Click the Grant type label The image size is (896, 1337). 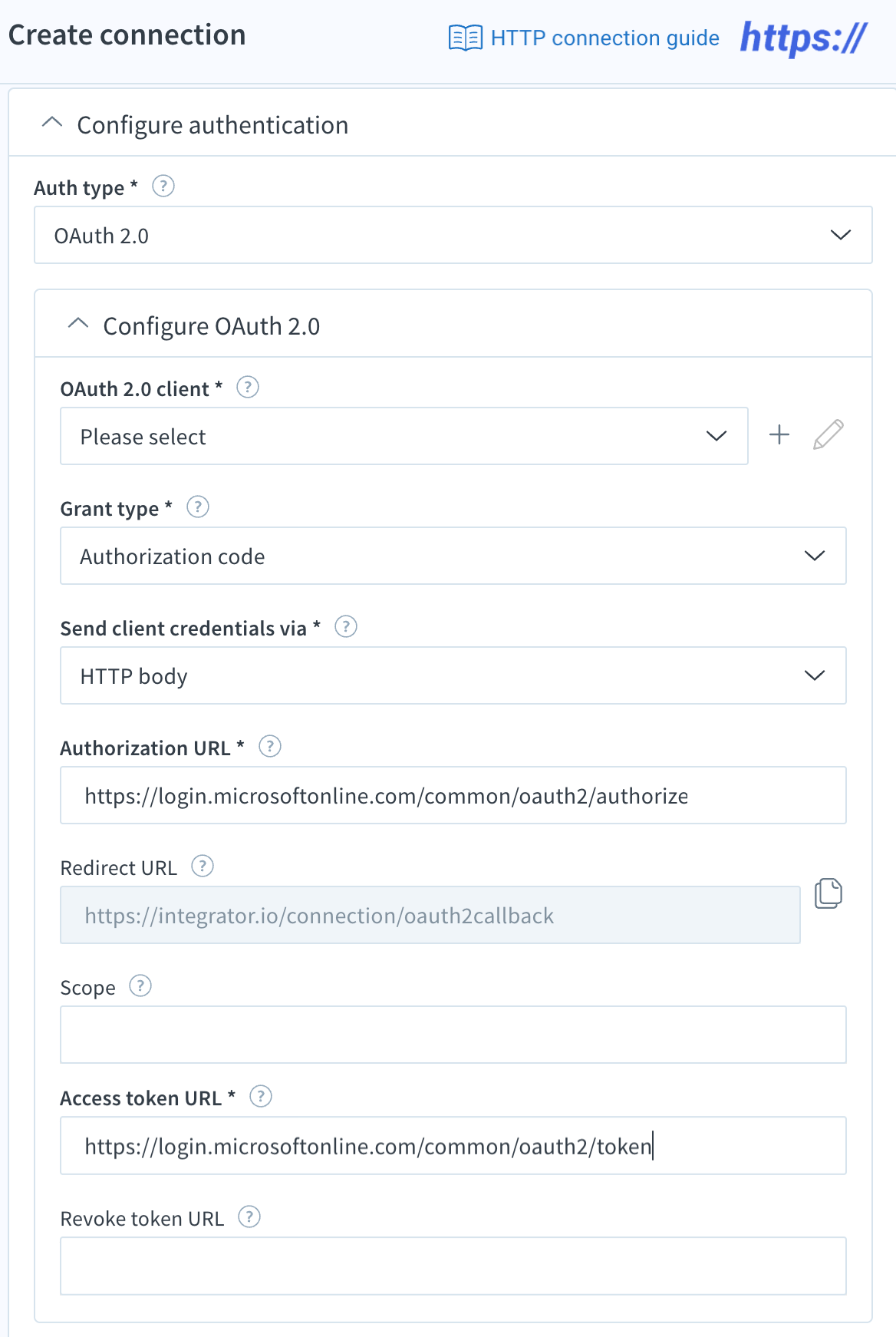(117, 509)
